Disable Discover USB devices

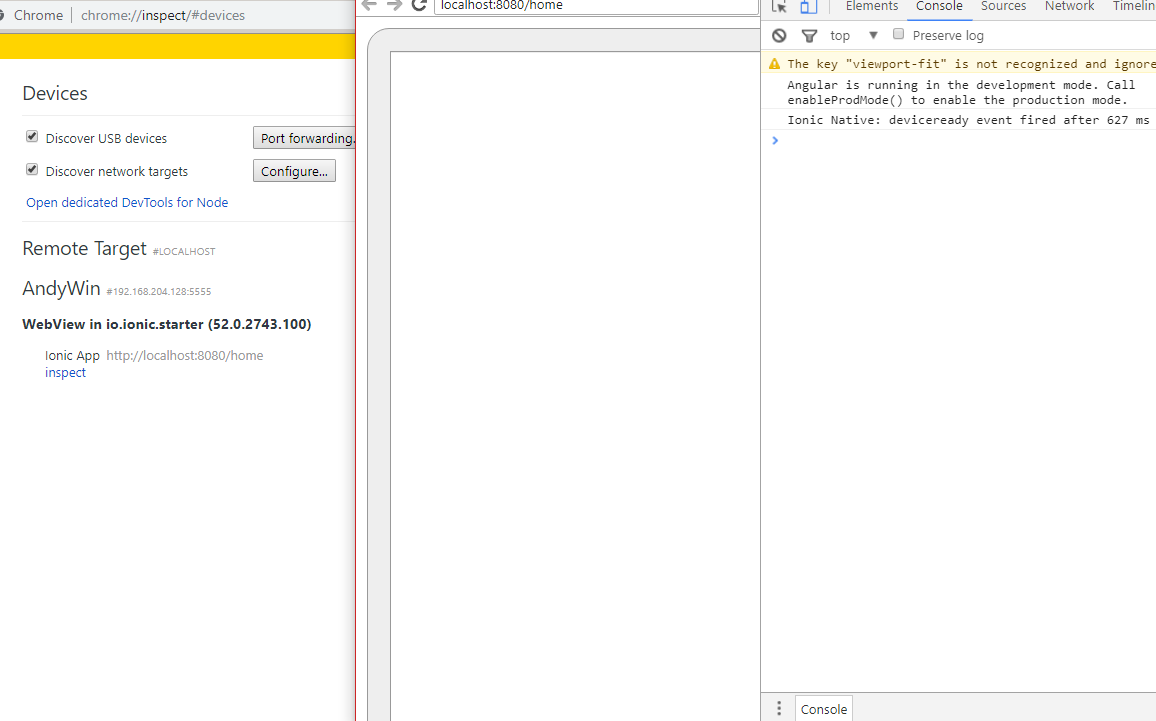pos(31,136)
